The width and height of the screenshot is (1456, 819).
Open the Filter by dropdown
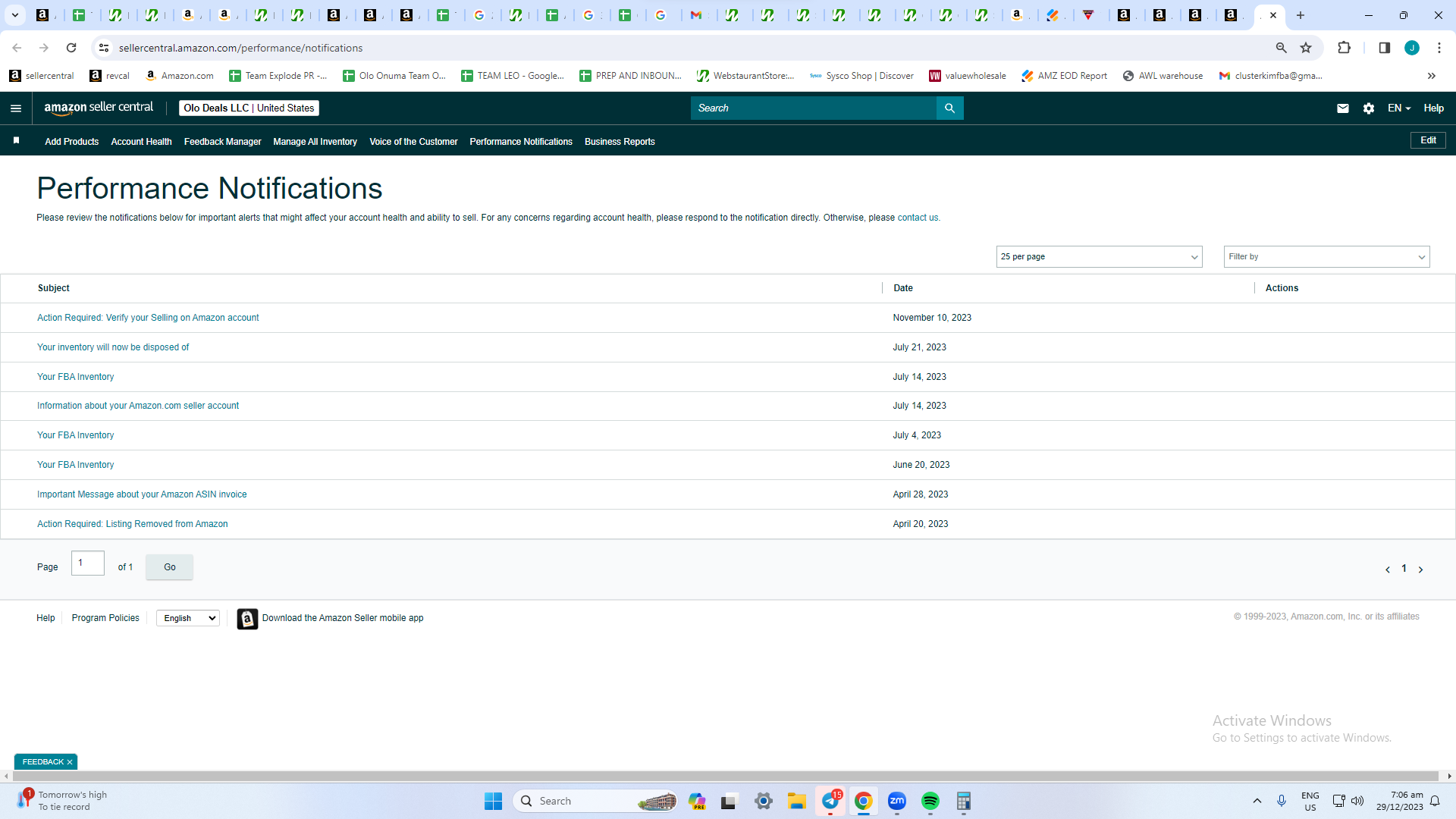pyautogui.click(x=1326, y=257)
